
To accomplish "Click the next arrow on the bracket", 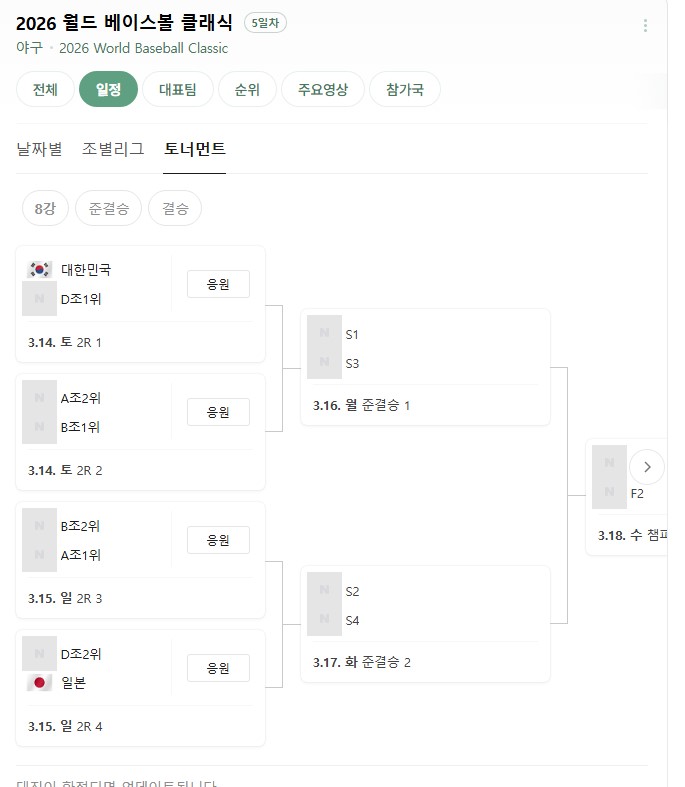I will [647, 467].
